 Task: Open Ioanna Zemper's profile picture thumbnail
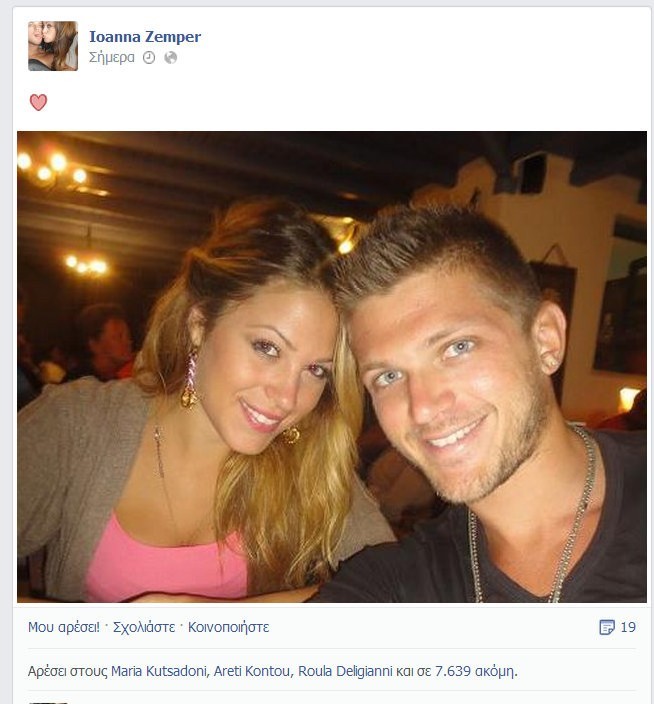pyautogui.click(x=53, y=46)
